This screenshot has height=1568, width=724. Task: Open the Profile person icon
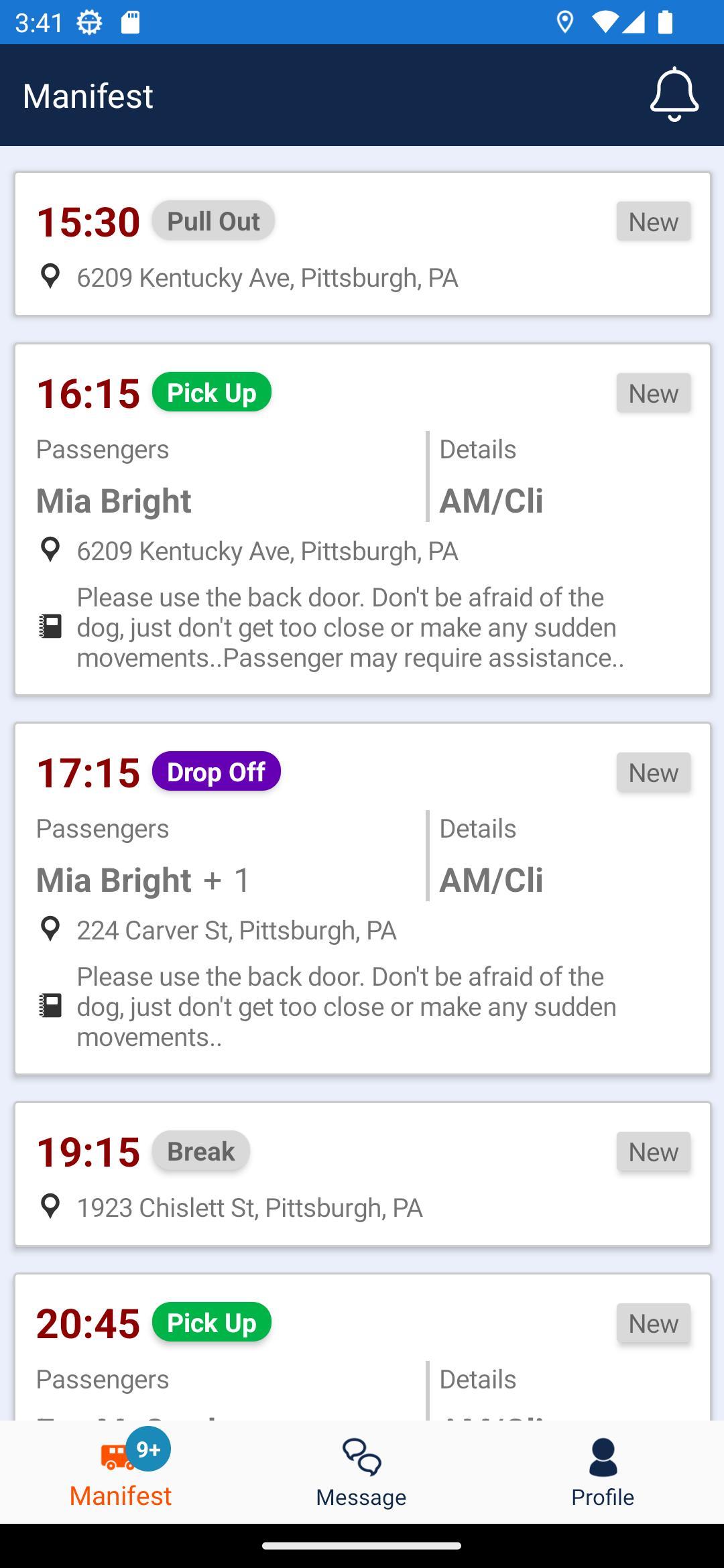point(603,1457)
